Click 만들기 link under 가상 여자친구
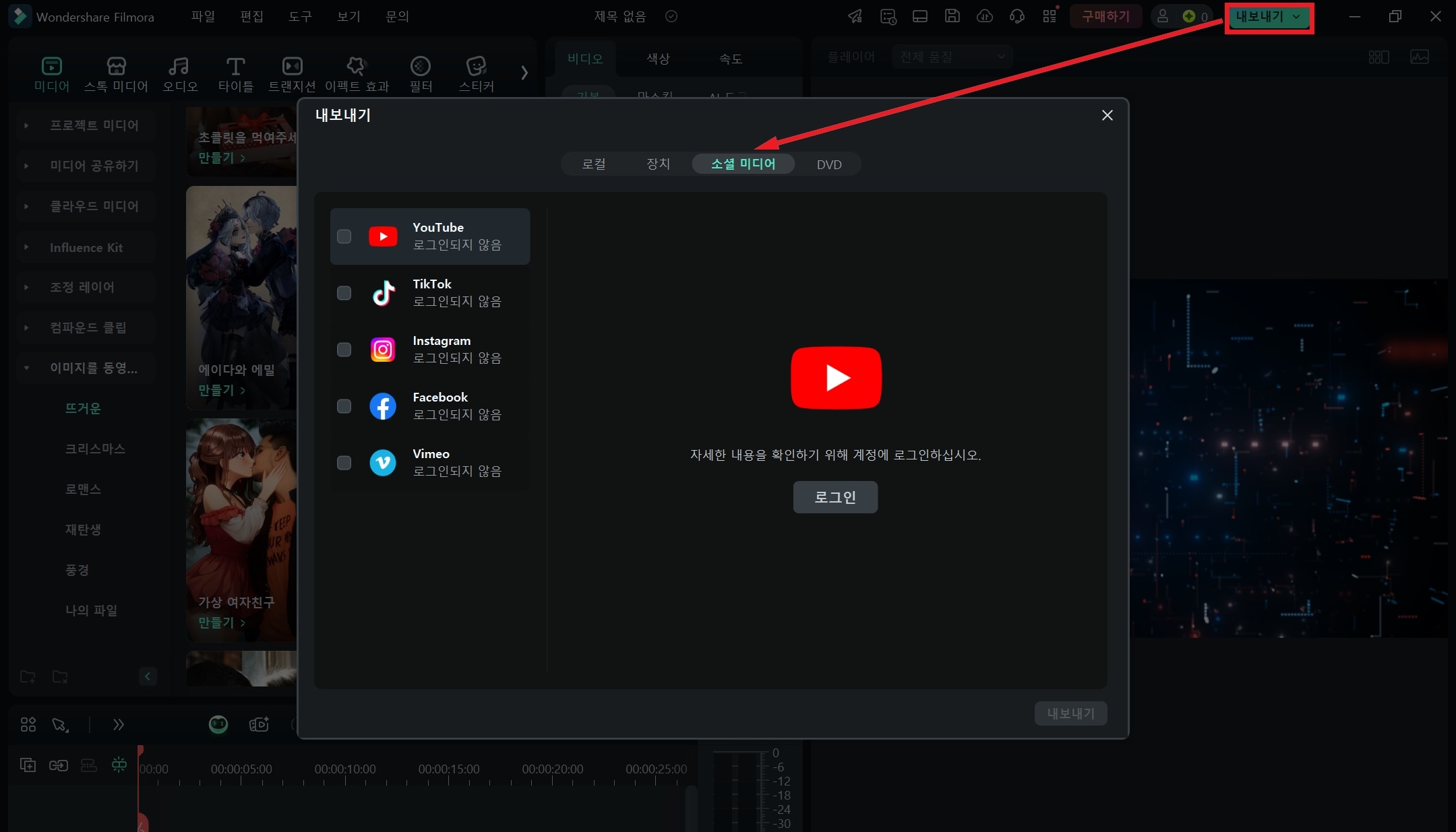The width and height of the screenshot is (1456, 832). 221,622
